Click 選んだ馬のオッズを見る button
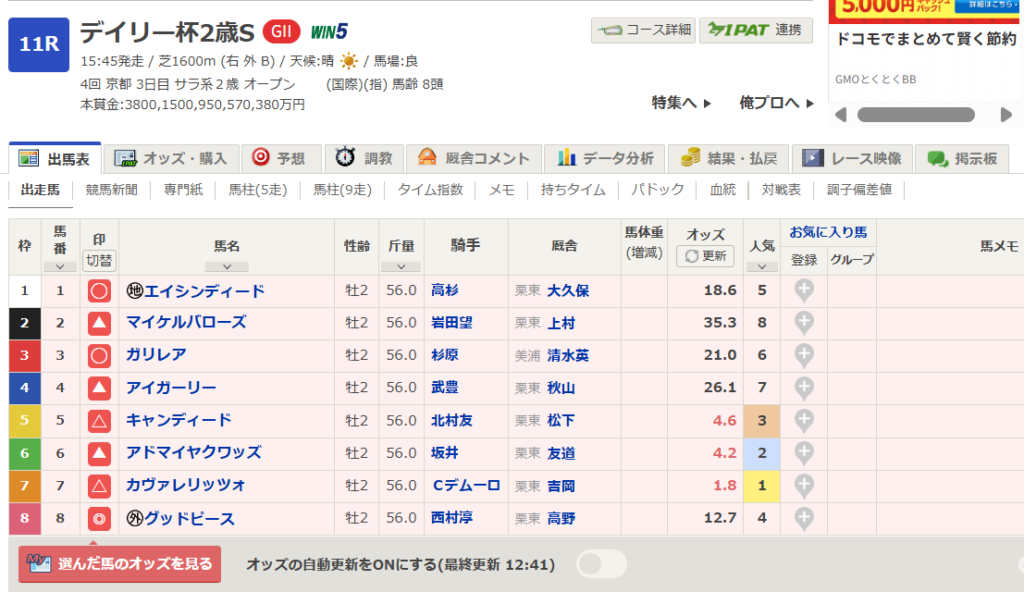 point(120,564)
